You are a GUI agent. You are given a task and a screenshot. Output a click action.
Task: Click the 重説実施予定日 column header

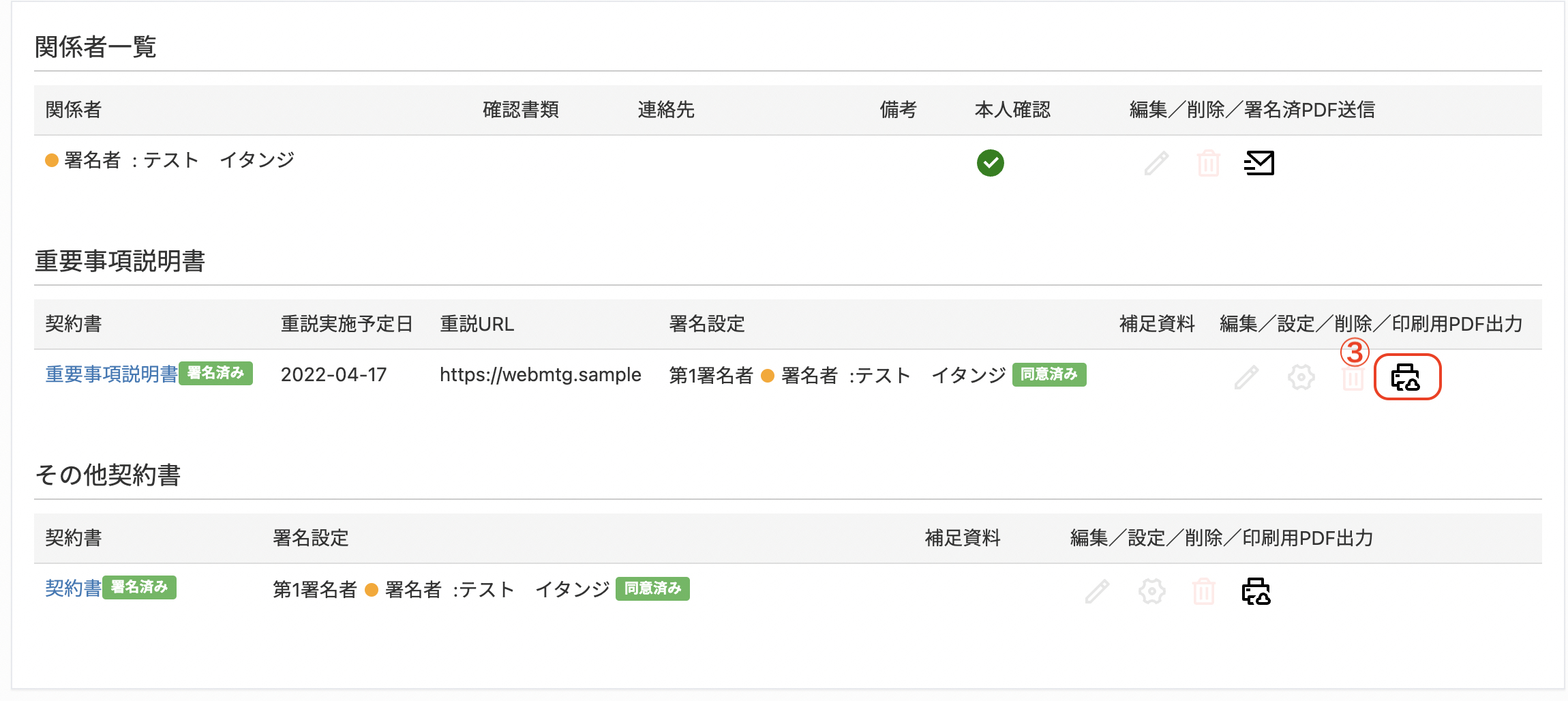coord(347,324)
